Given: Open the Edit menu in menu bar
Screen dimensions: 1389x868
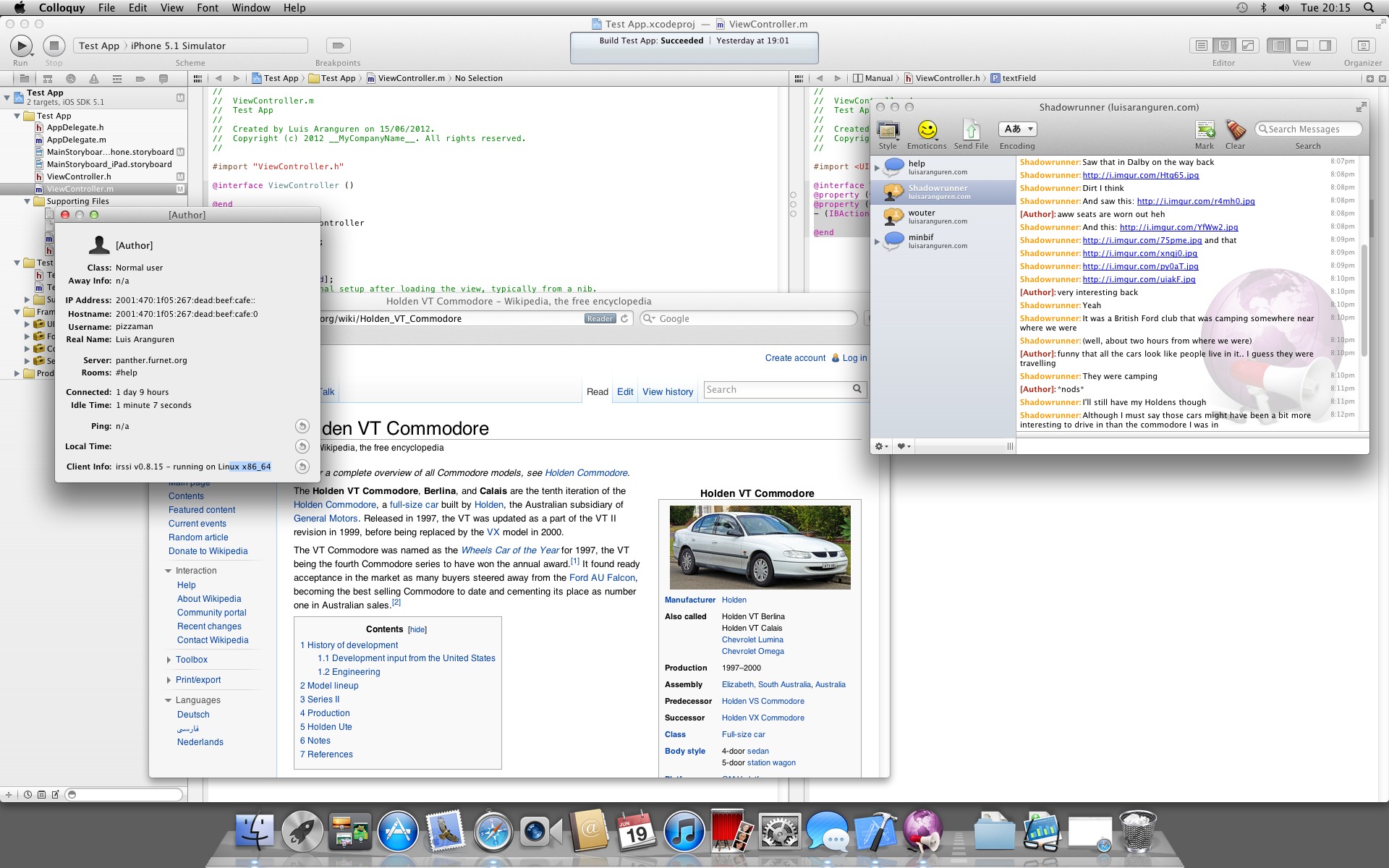Looking at the screenshot, I should click(137, 7).
